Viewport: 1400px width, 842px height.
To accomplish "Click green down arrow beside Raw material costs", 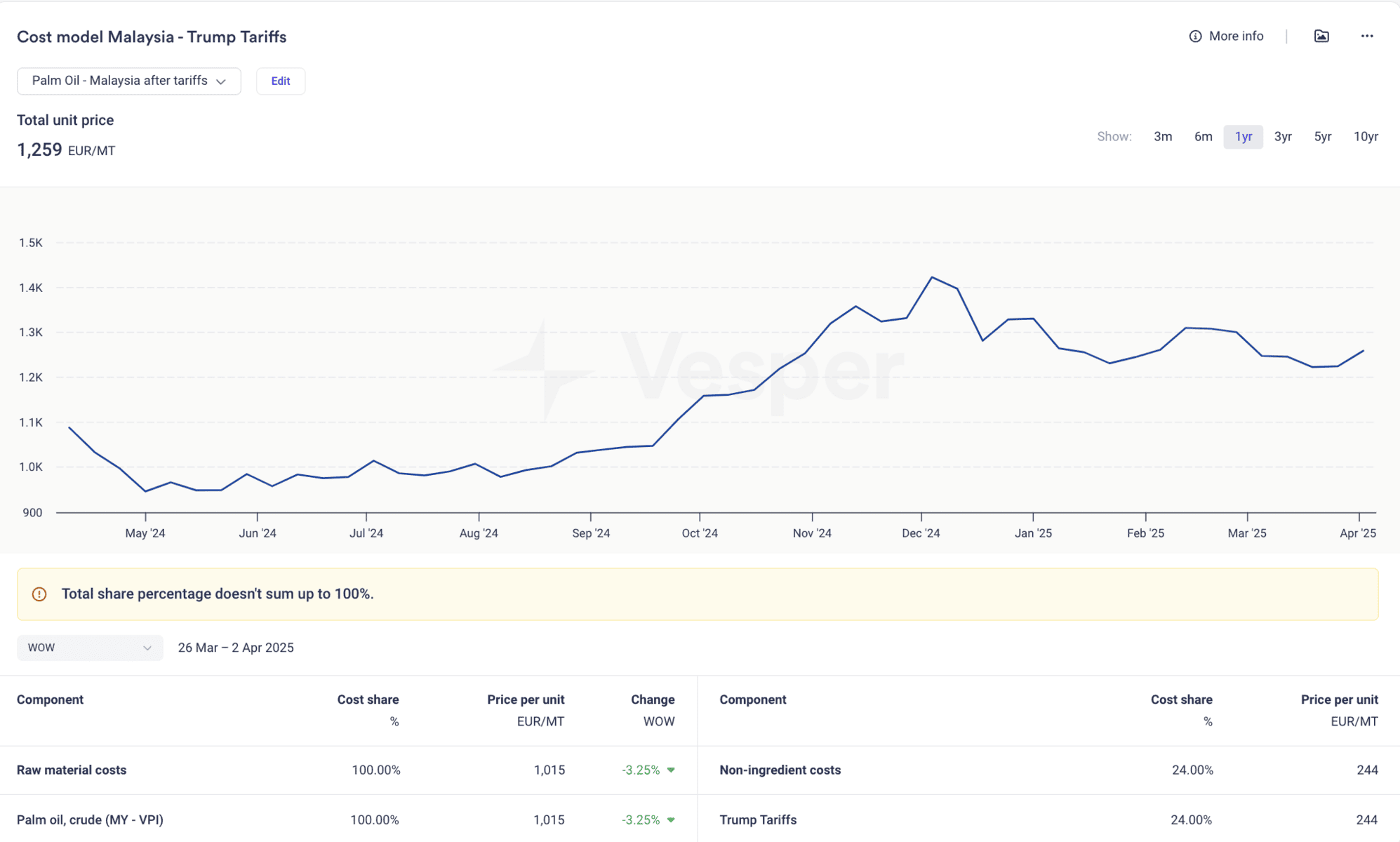I will point(671,770).
